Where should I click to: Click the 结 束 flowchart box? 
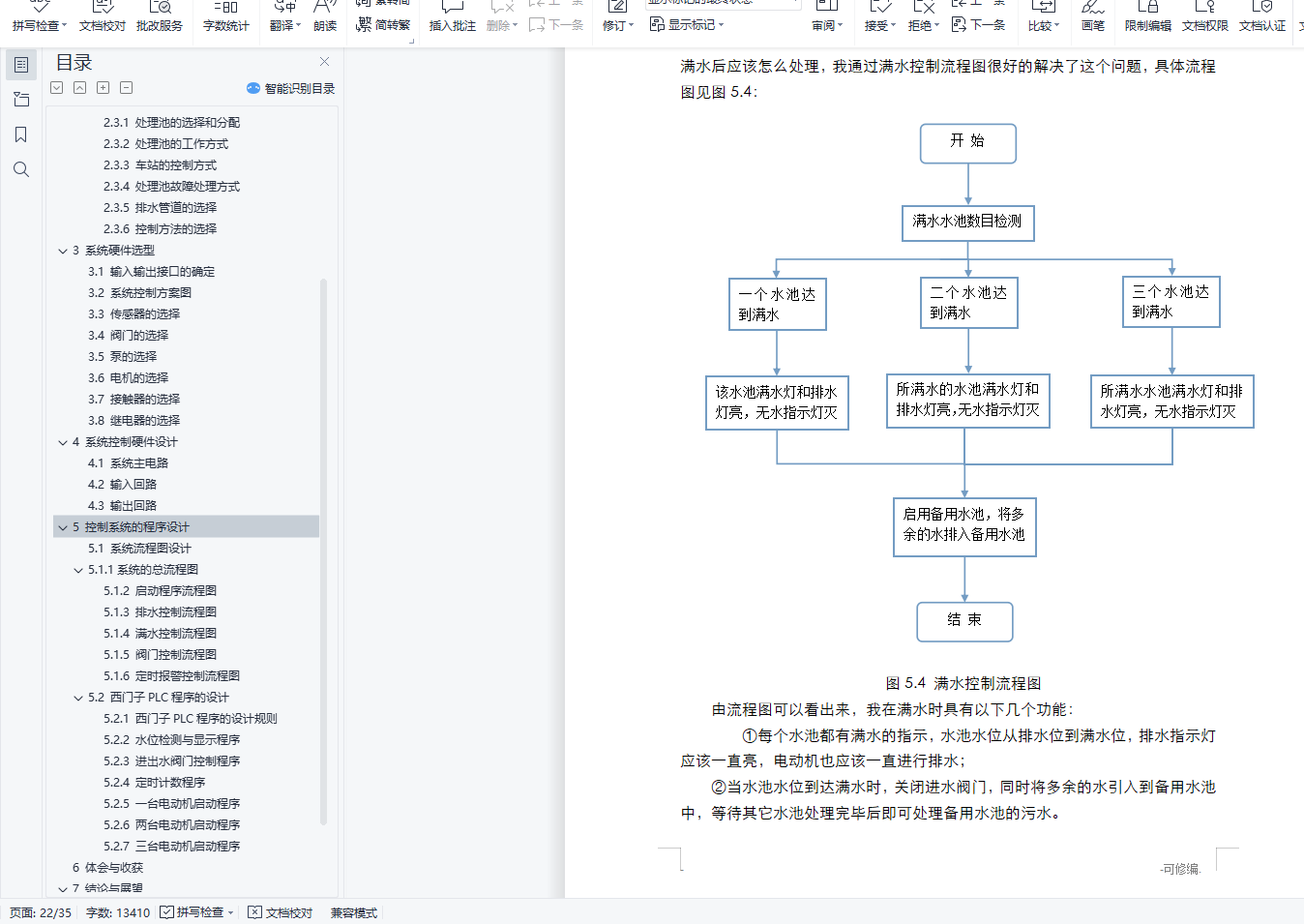(x=964, y=621)
